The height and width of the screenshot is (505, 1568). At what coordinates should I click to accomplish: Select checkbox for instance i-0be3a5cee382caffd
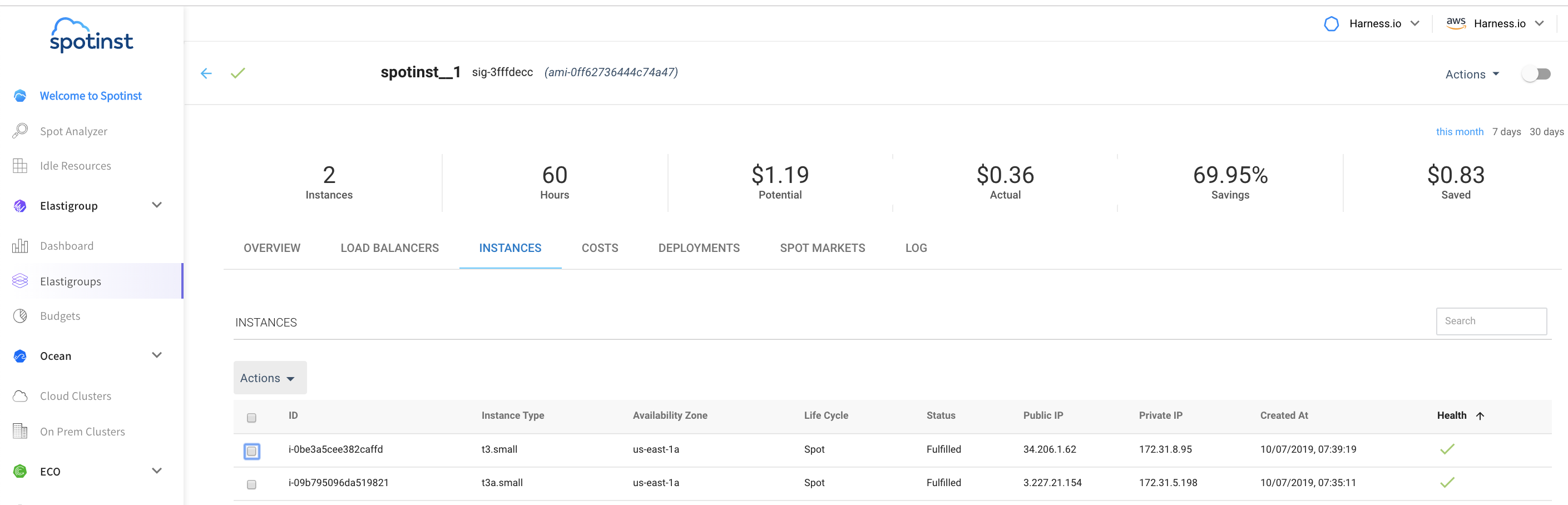pyautogui.click(x=251, y=452)
